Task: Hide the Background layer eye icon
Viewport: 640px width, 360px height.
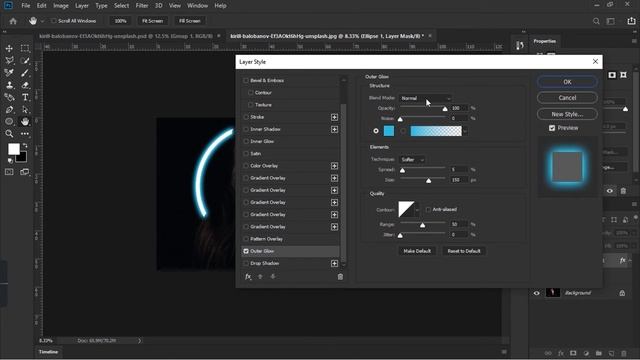Action: point(536,293)
